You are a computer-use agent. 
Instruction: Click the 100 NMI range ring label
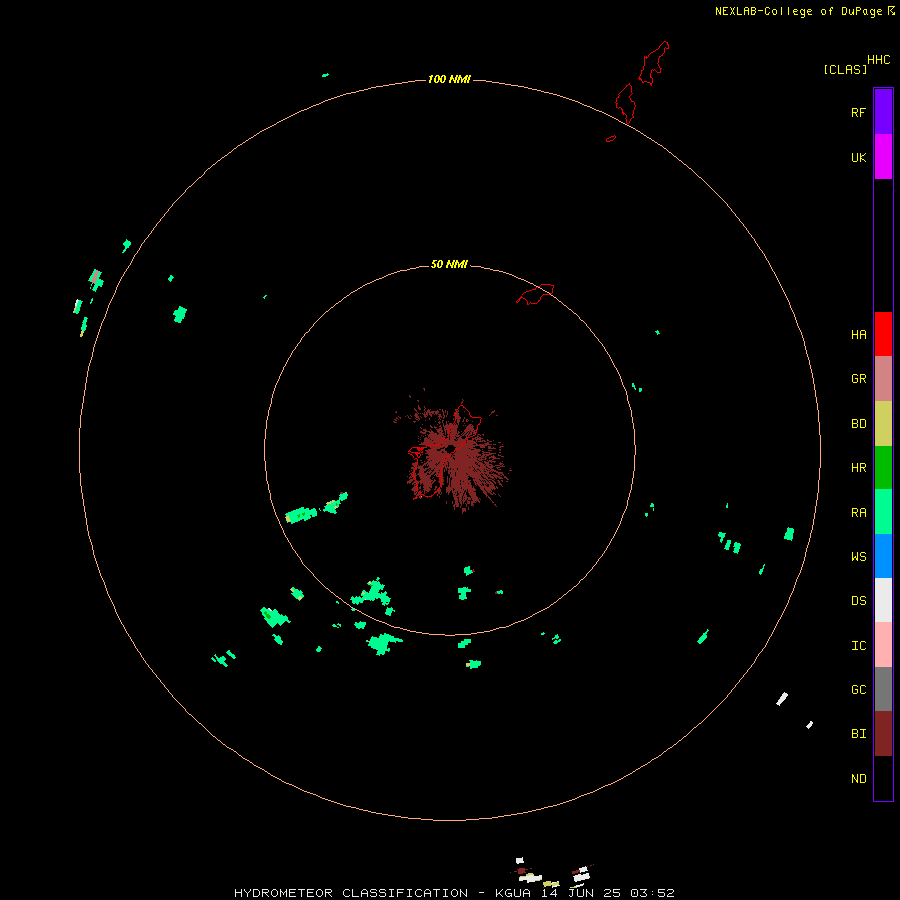(449, 79)
